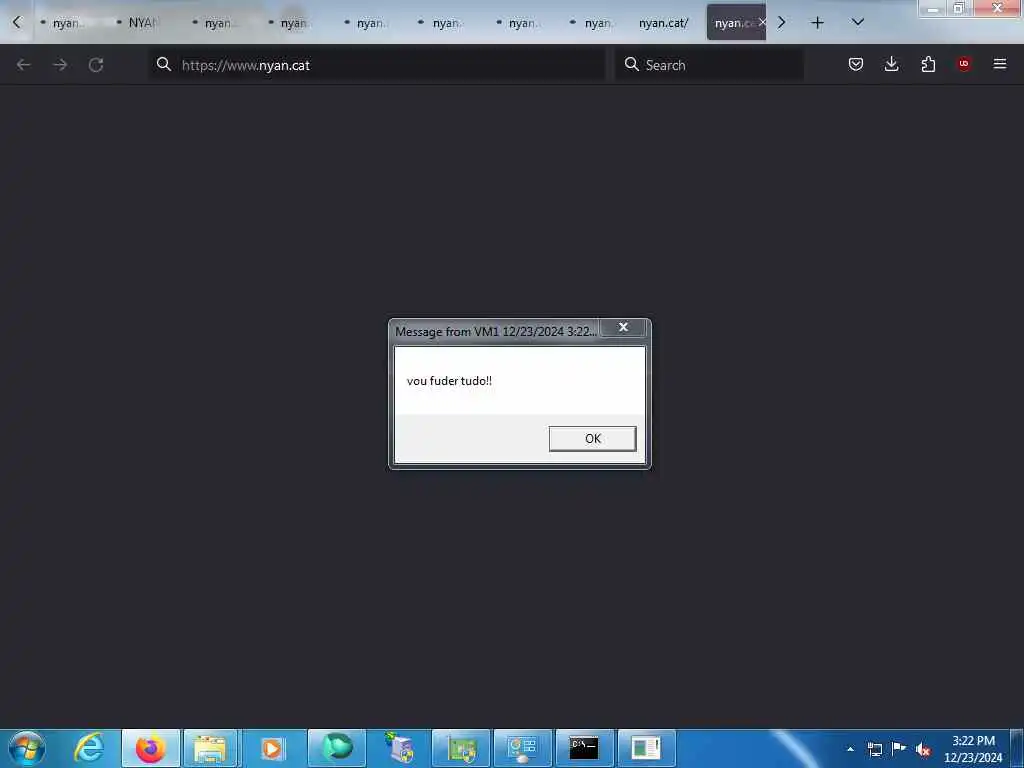The width and height of the screenshot is (1024, 768).
Task: Minimize the Firefox window
Action: (933, 8)
